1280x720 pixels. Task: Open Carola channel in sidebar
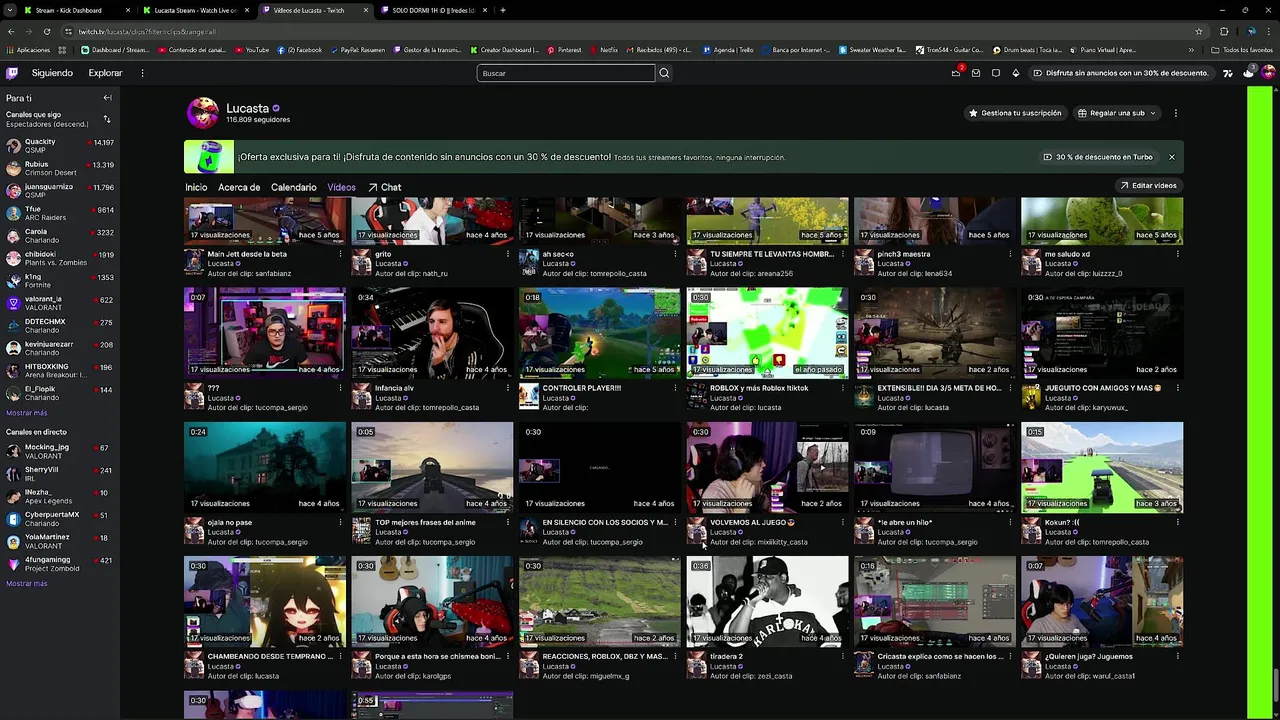(60, 236)
